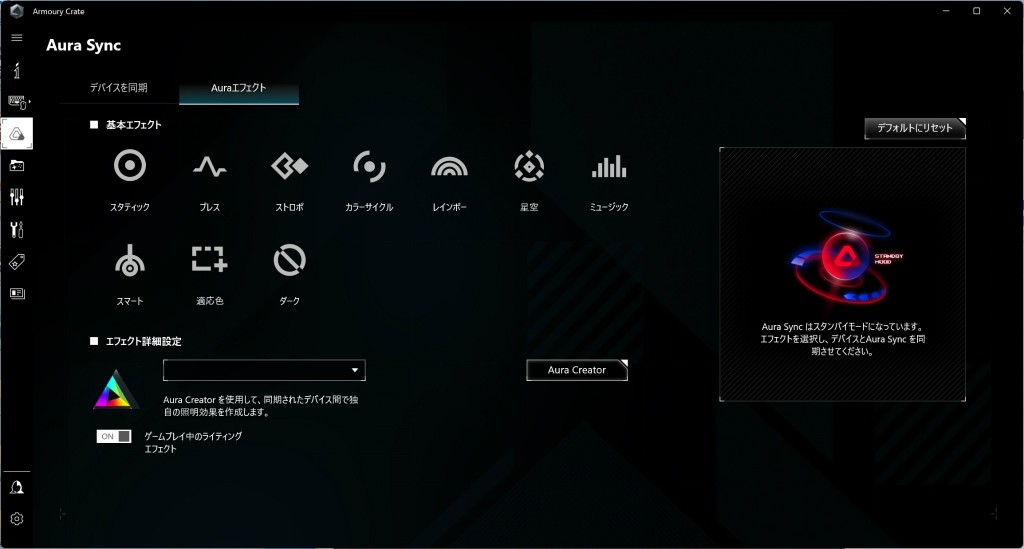Click the デフォルトにリセット button

(x=915, y=128)
